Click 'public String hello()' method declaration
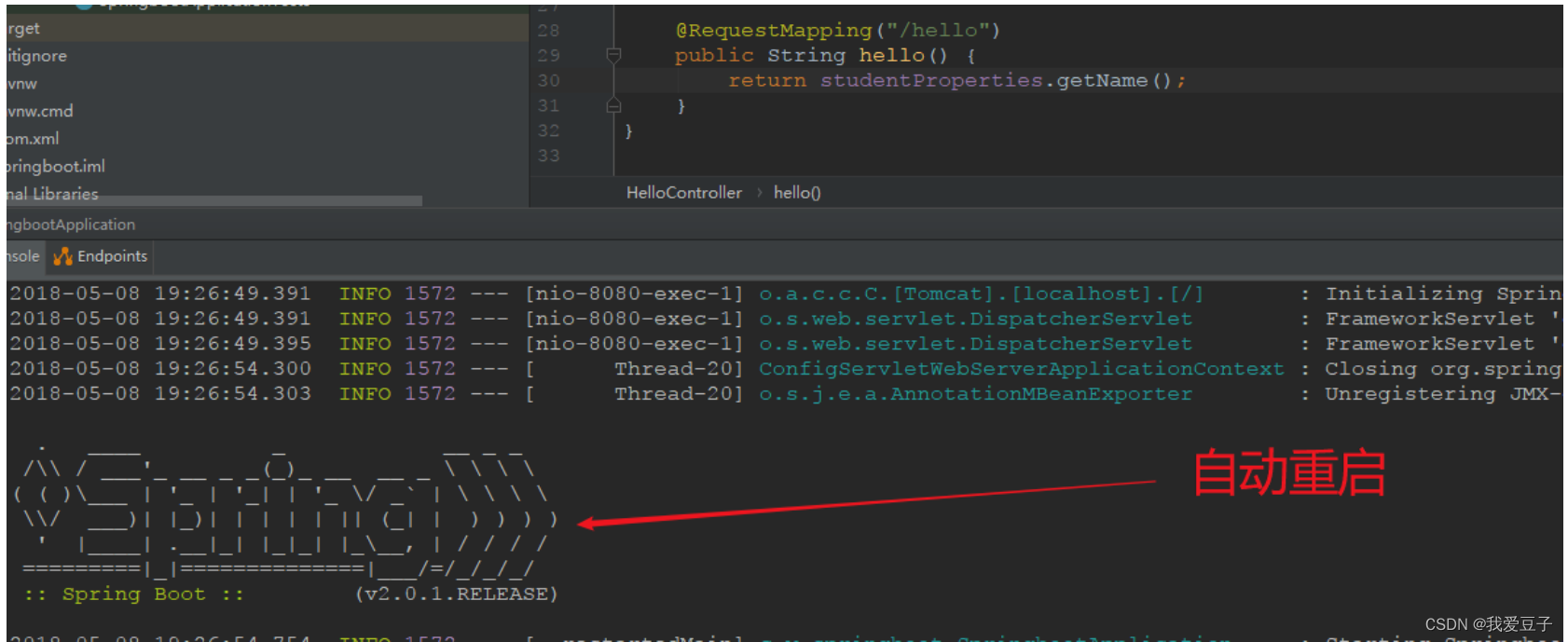Image resolution: width=1568 pixels, height=642 pixels. tap(825, 56)
